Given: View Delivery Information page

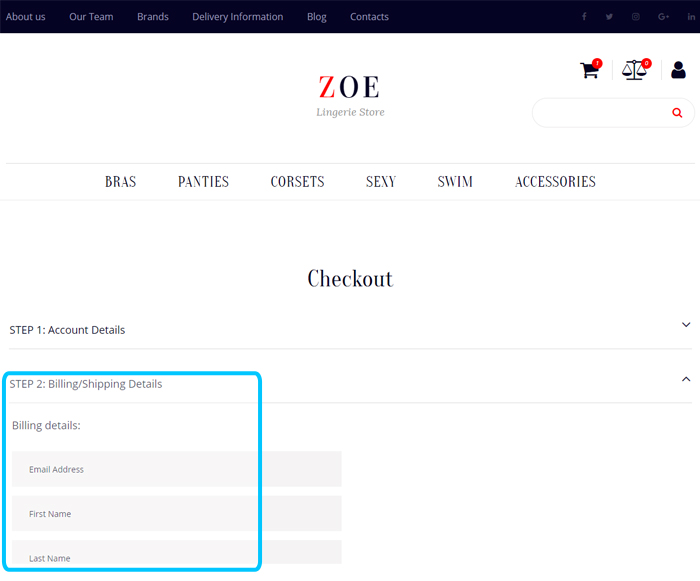Looking at the screenshot, I should [x=238, y=17].
